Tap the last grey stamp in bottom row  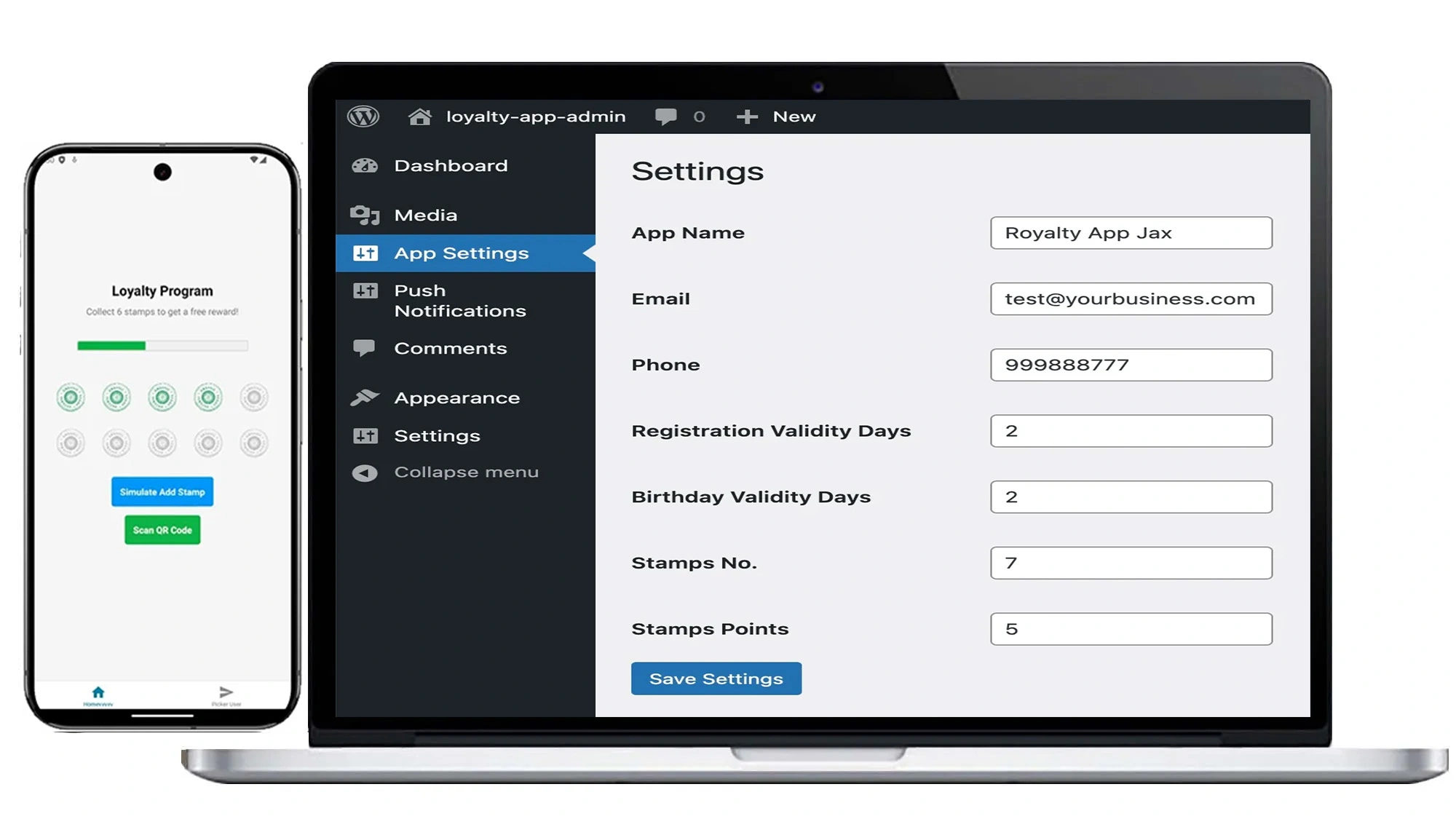tap(254, 443)
